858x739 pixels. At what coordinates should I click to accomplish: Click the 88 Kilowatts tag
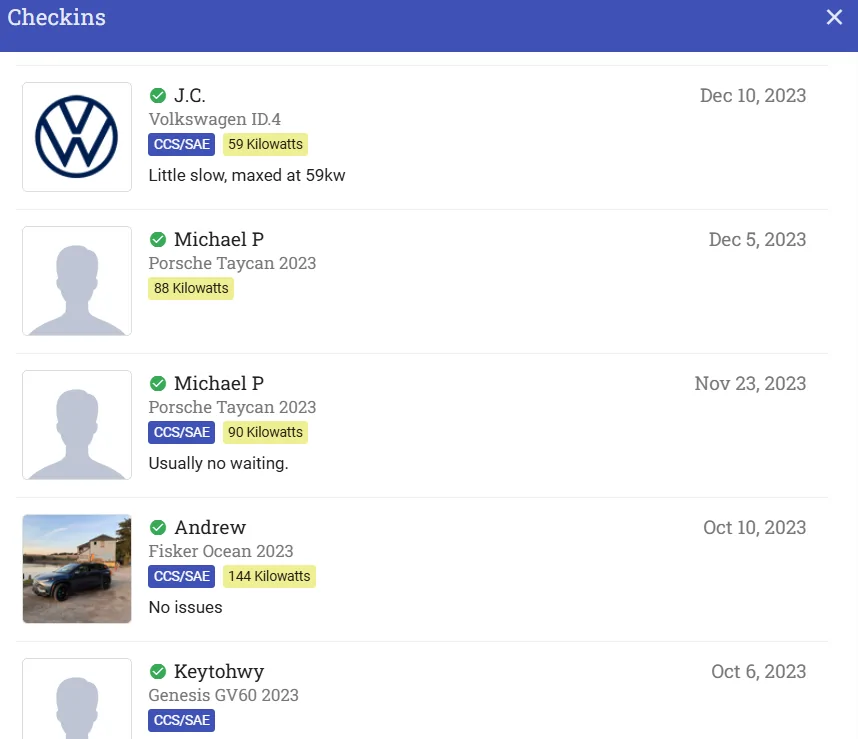coord(191,288)
